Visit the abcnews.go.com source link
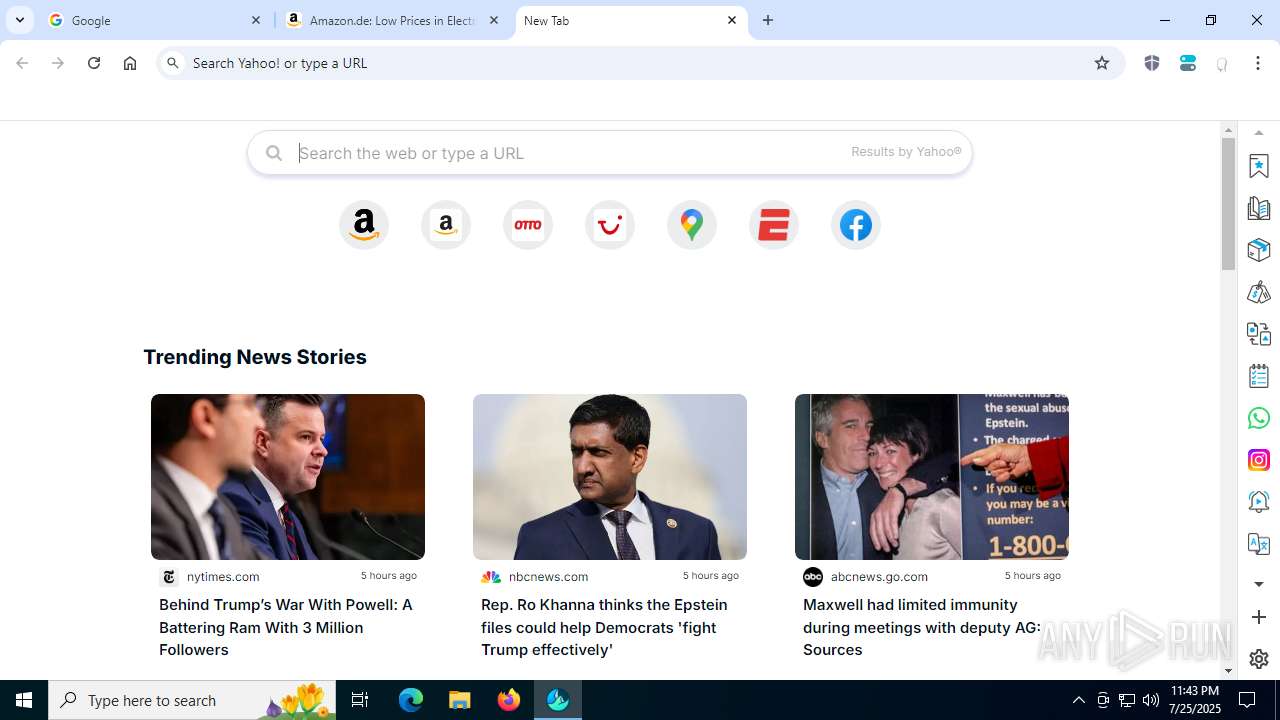The width and height of the screenshot is (1280, 720). click(879, 577)
